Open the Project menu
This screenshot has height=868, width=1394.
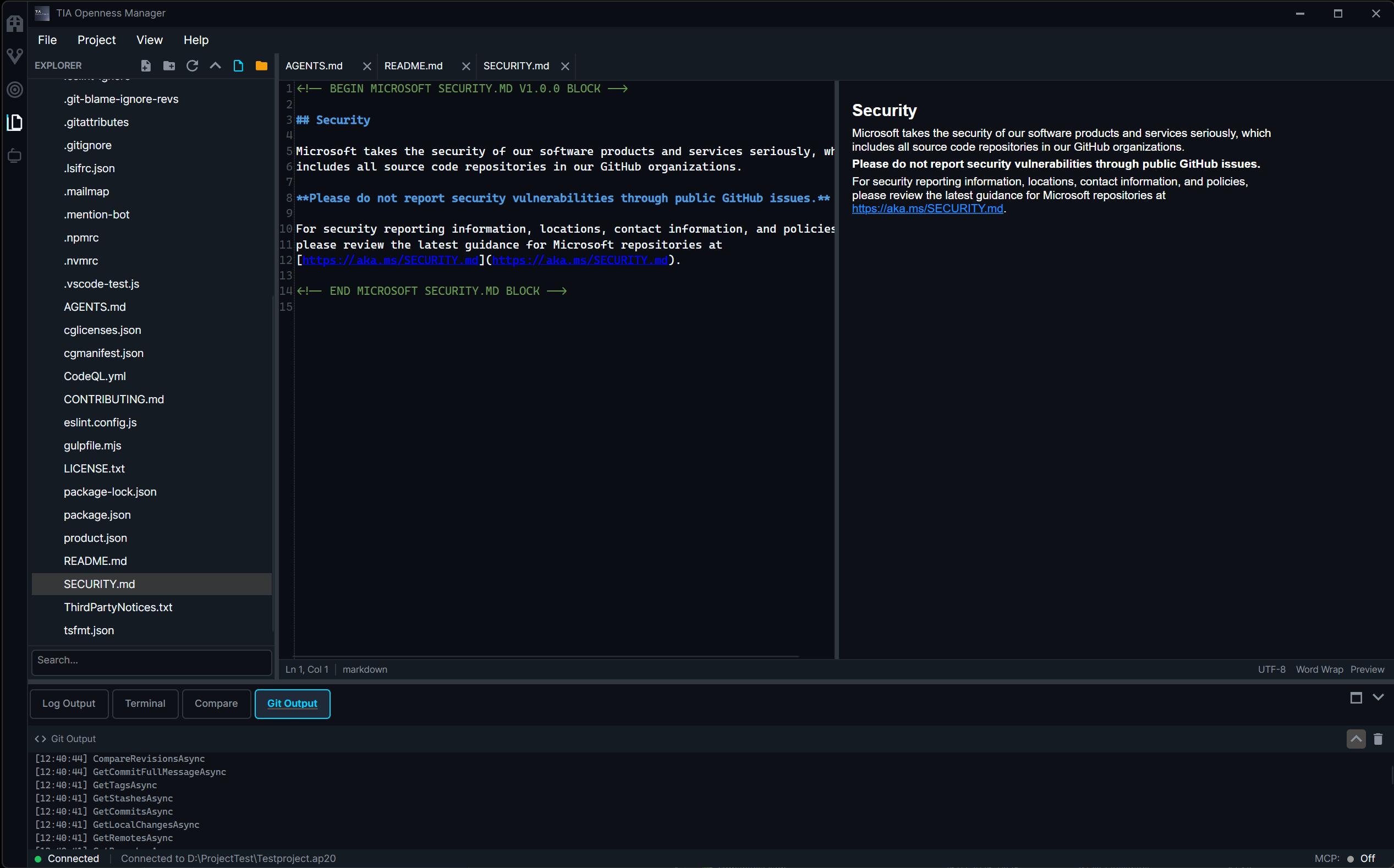[96, 40]
